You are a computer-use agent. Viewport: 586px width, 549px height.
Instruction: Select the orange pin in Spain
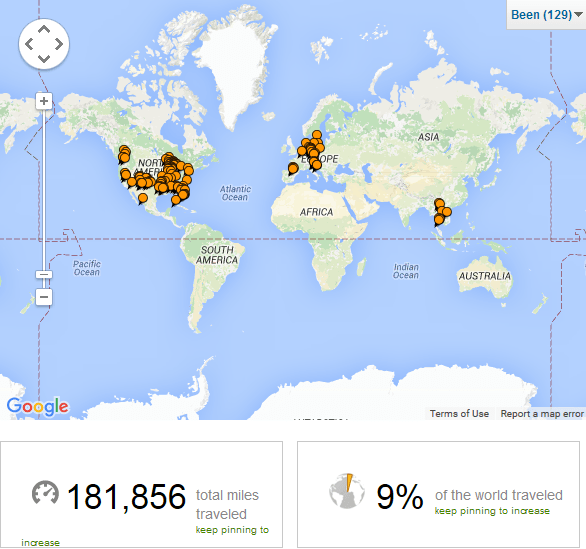(x=293, y=169)
